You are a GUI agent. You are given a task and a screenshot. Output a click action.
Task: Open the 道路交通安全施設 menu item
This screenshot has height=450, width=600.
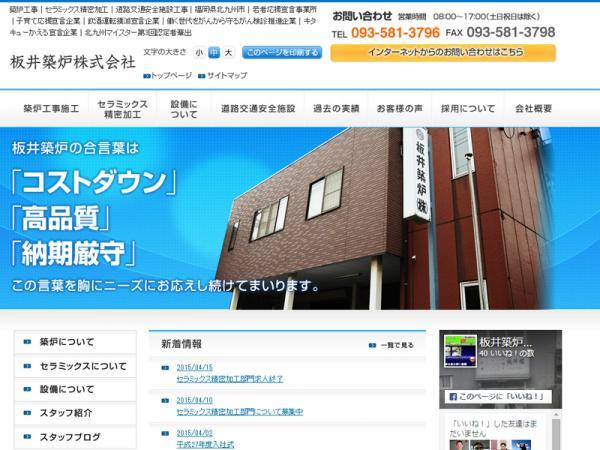click(x=258, y=109)
